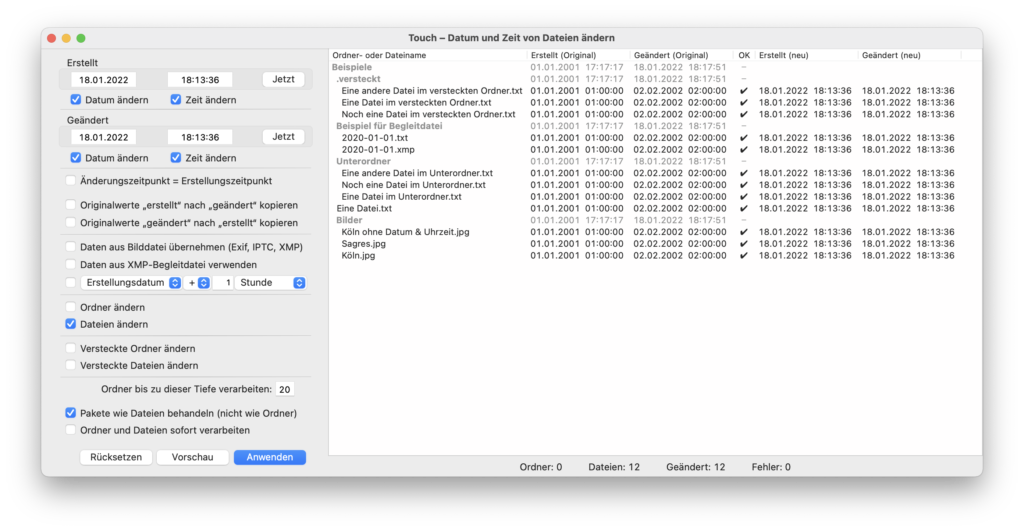Click Dateien: 12 in status bar
The image size is (1024, 531).
click(x=614, y=467)
